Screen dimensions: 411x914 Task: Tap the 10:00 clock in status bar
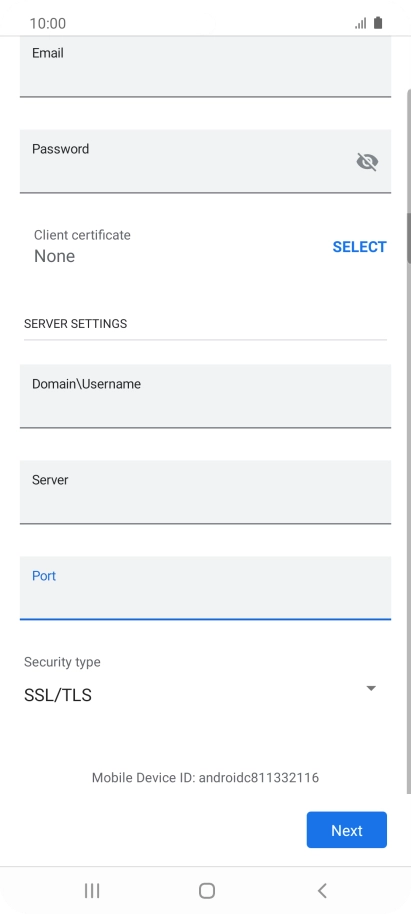48,23
